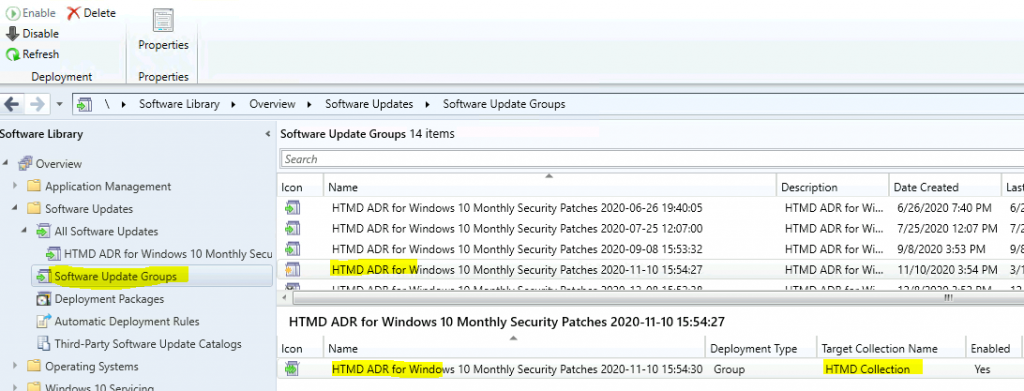The image size is (1024, 391).
Task: Sort deployments by Target Collection Name column
Action: tap(891, 349)
